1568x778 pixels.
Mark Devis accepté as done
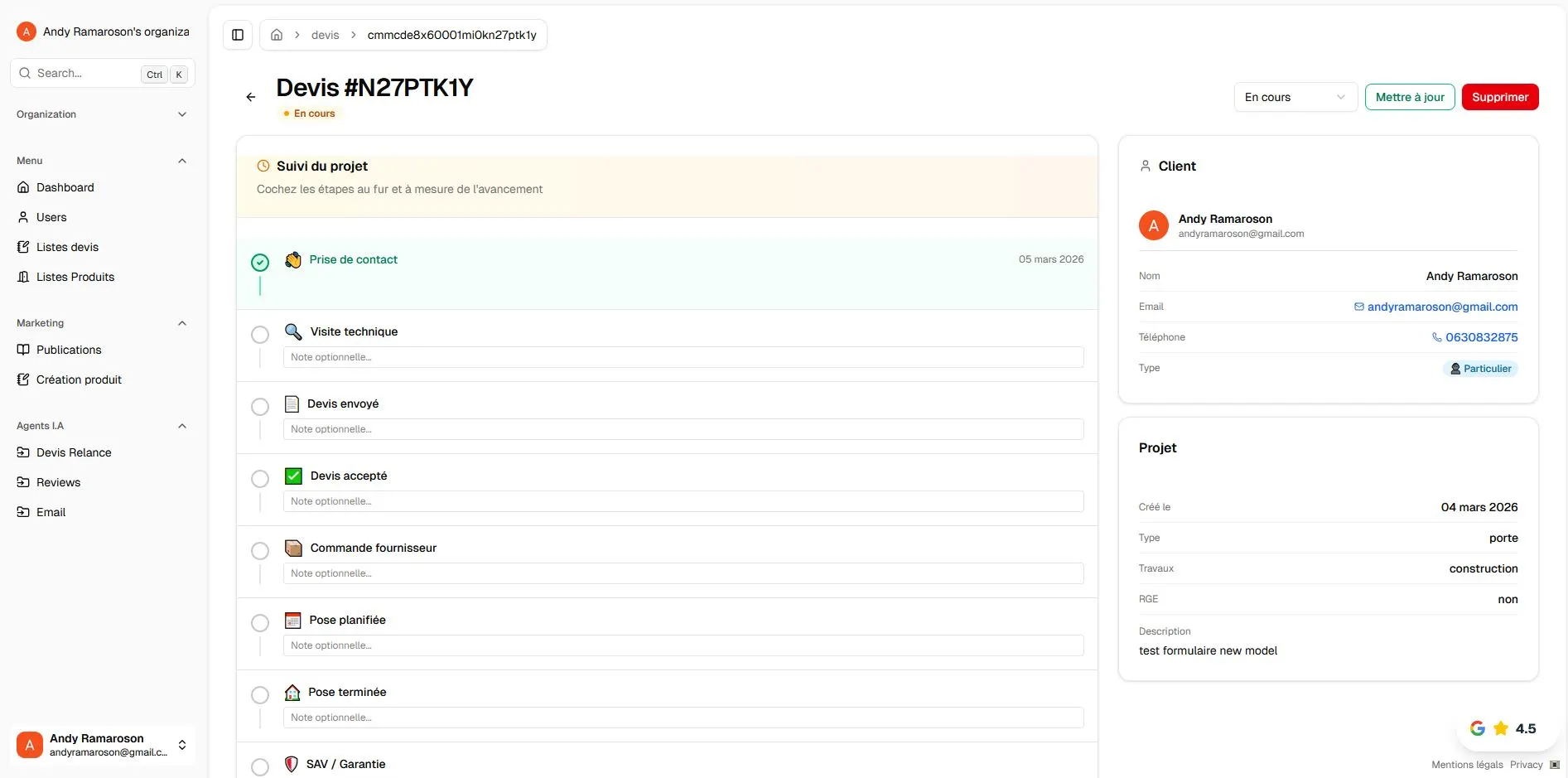coord(260,478)
